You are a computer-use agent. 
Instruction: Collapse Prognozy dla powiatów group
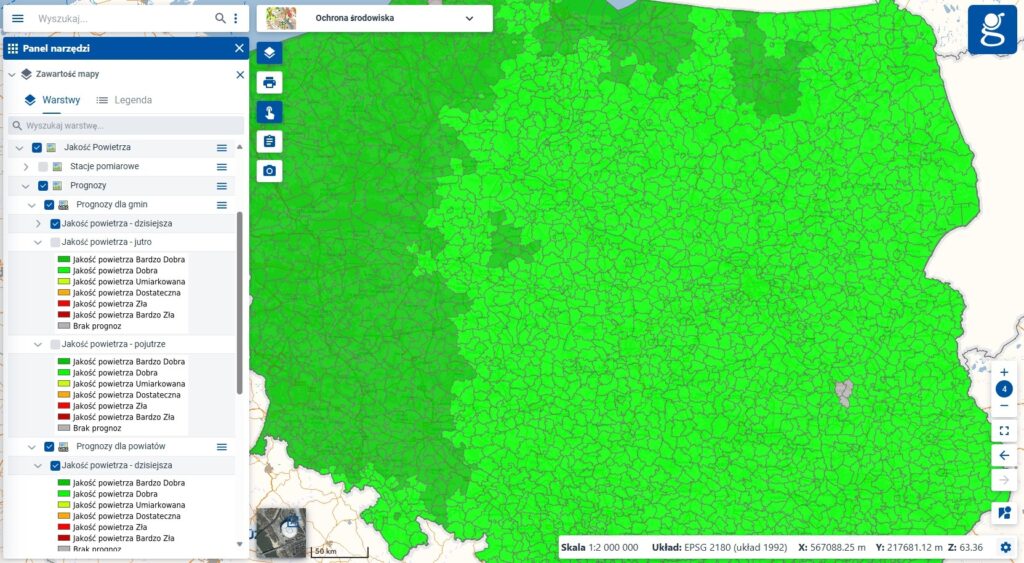(32, 447)
